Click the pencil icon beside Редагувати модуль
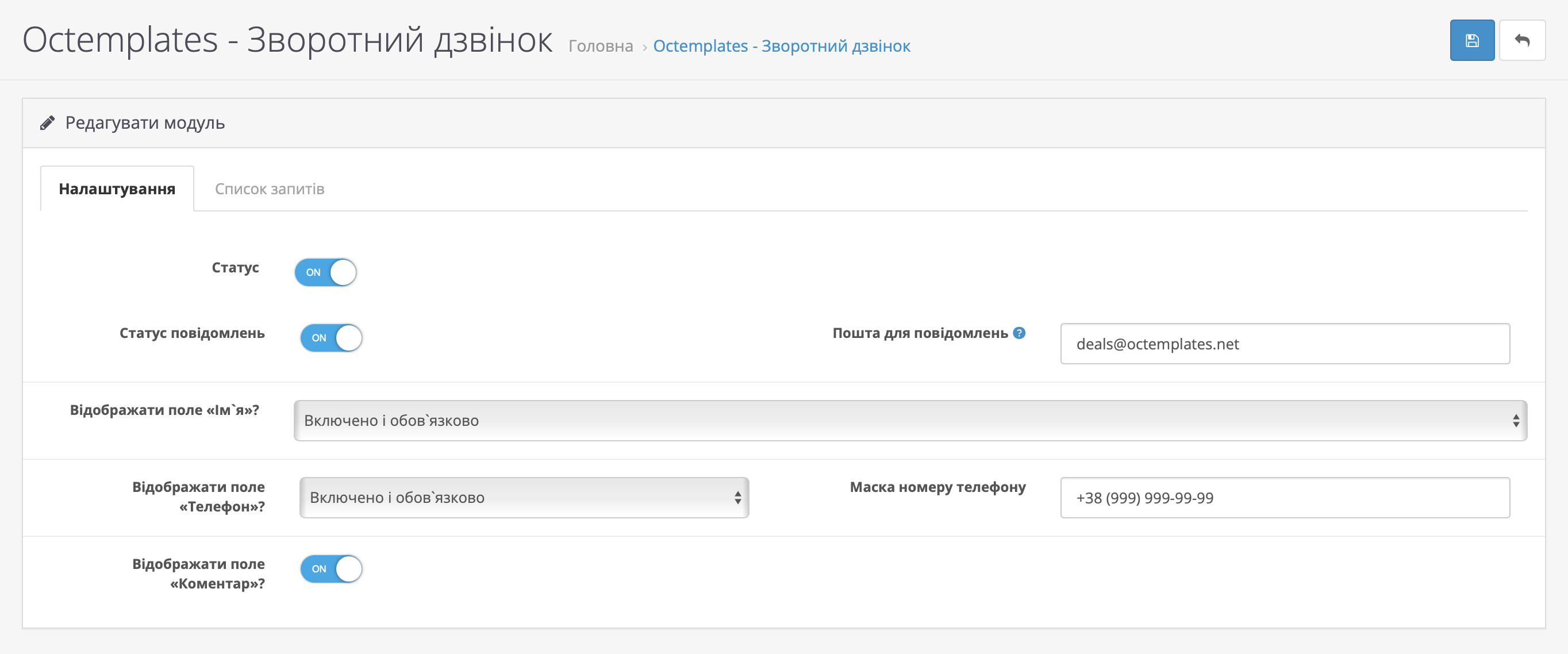Viewport: 1568px width, 654px height. (x=48, y=123)
